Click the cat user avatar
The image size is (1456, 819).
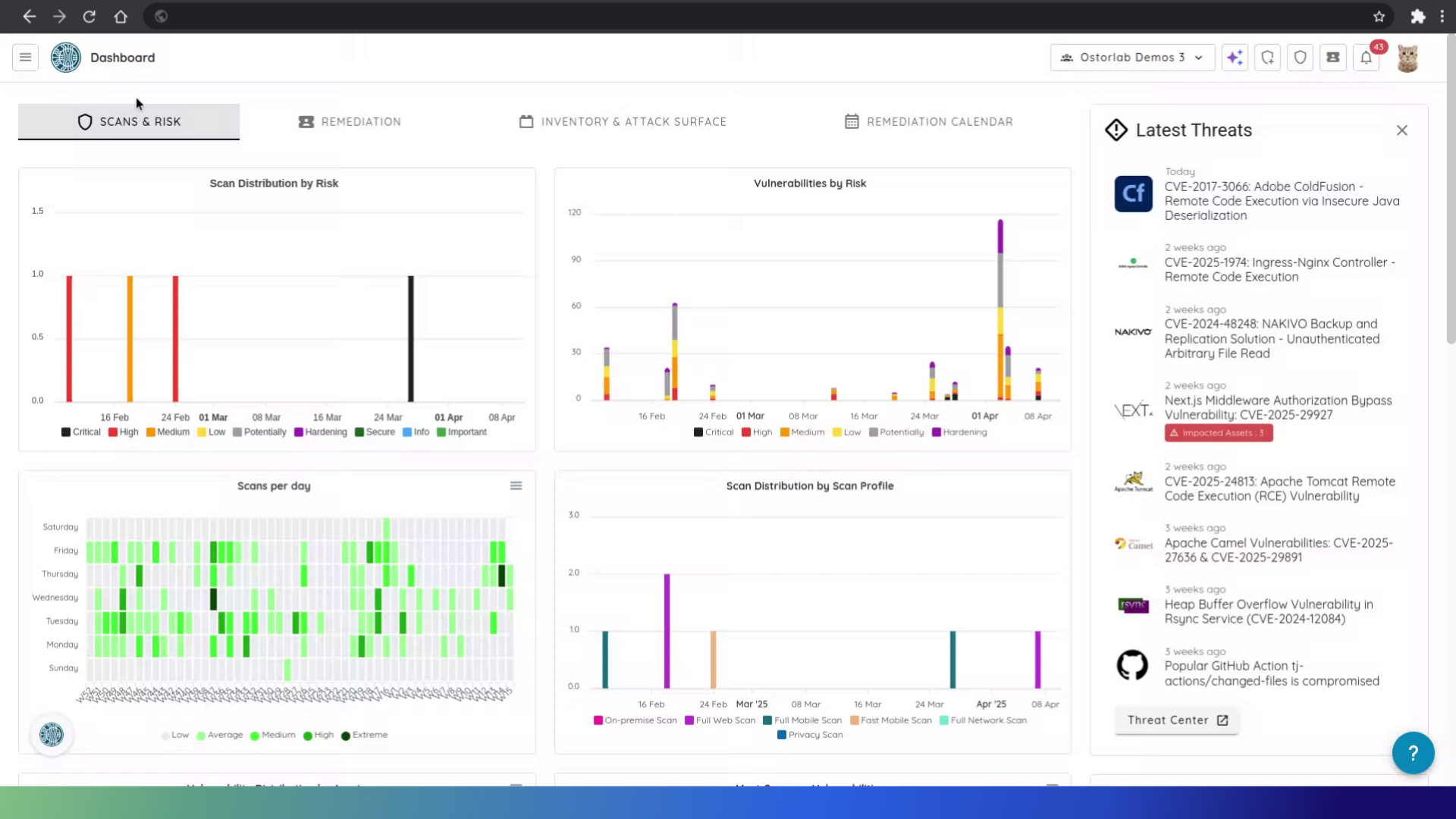tap(1407, 58)
